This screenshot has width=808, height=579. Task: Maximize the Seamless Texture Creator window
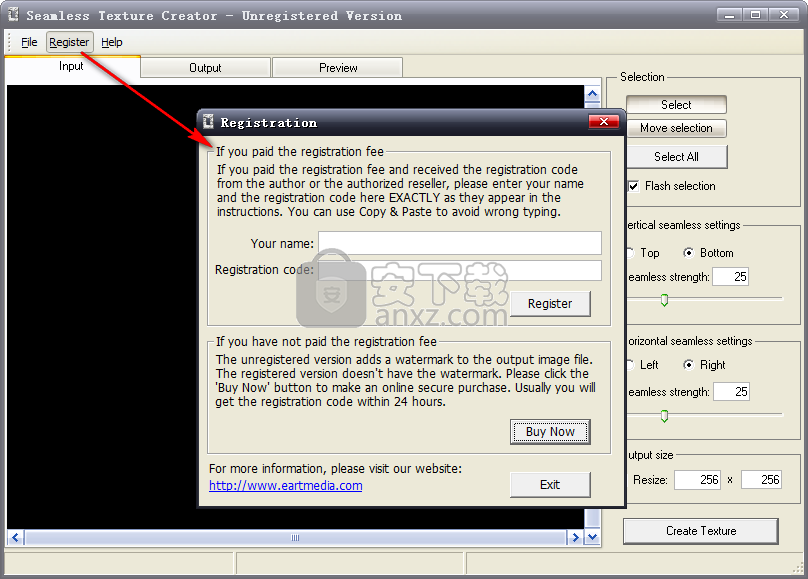click(755, 15)
